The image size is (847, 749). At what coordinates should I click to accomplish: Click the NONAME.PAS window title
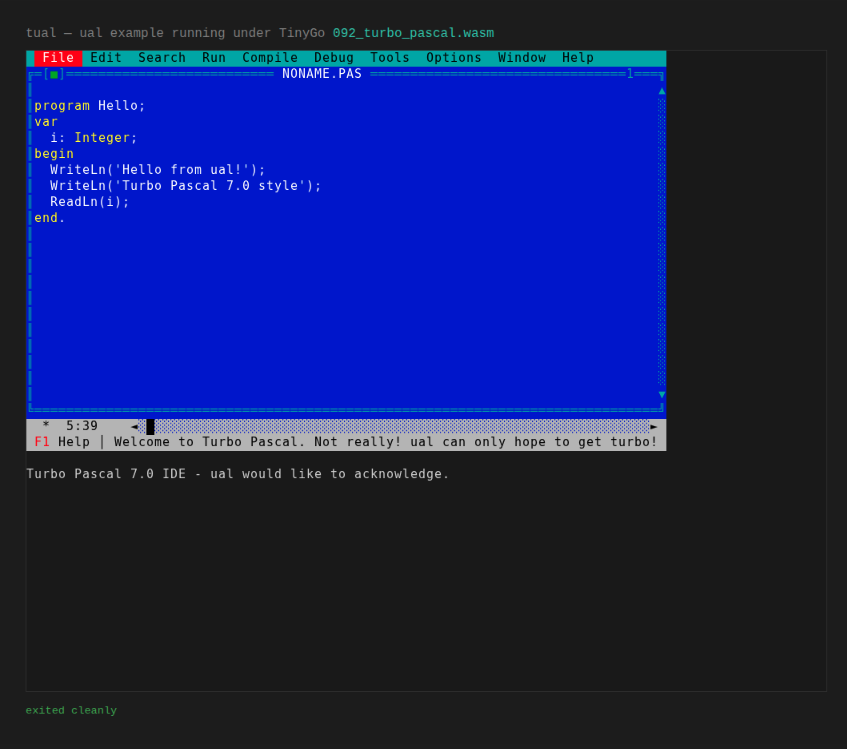(322, 73)
